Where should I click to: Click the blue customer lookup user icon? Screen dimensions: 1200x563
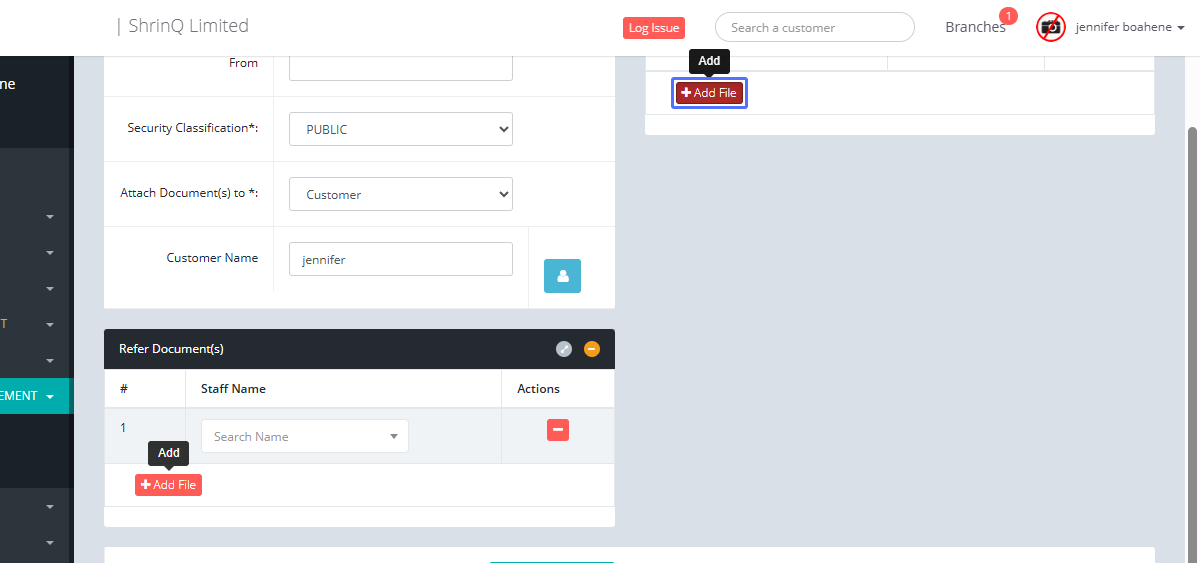click(562, 276)
